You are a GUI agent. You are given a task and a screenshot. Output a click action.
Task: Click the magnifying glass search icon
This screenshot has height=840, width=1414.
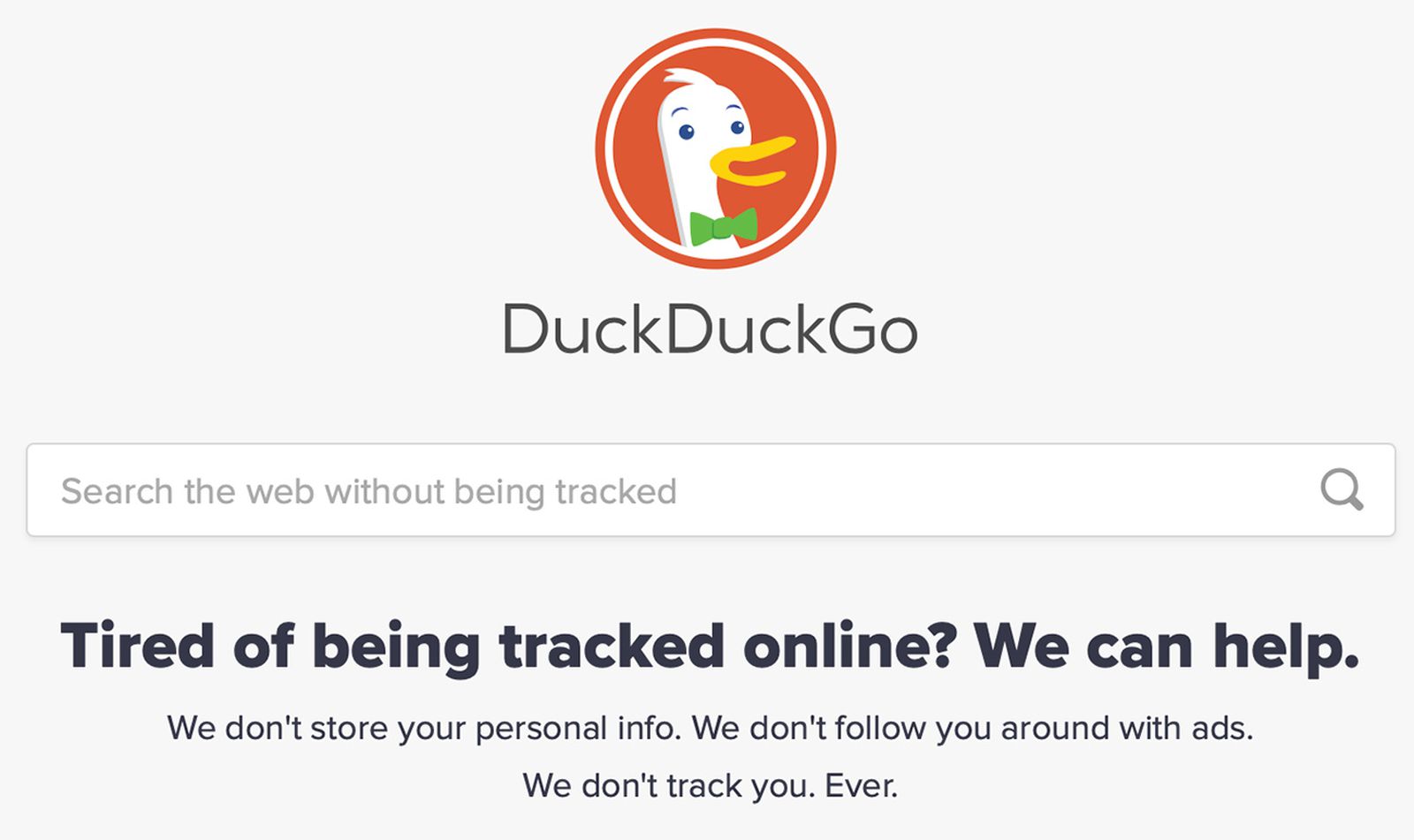click(x=1342, y=489)
